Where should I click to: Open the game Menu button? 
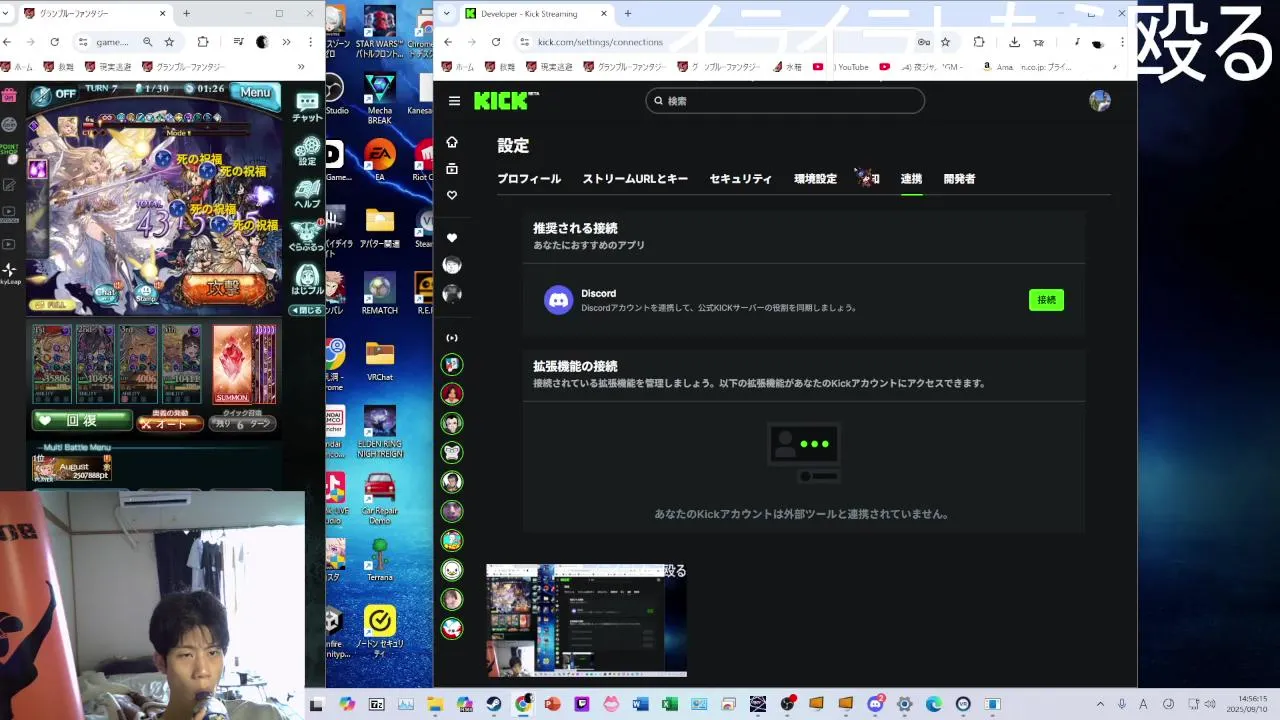[x=255, y=92]
